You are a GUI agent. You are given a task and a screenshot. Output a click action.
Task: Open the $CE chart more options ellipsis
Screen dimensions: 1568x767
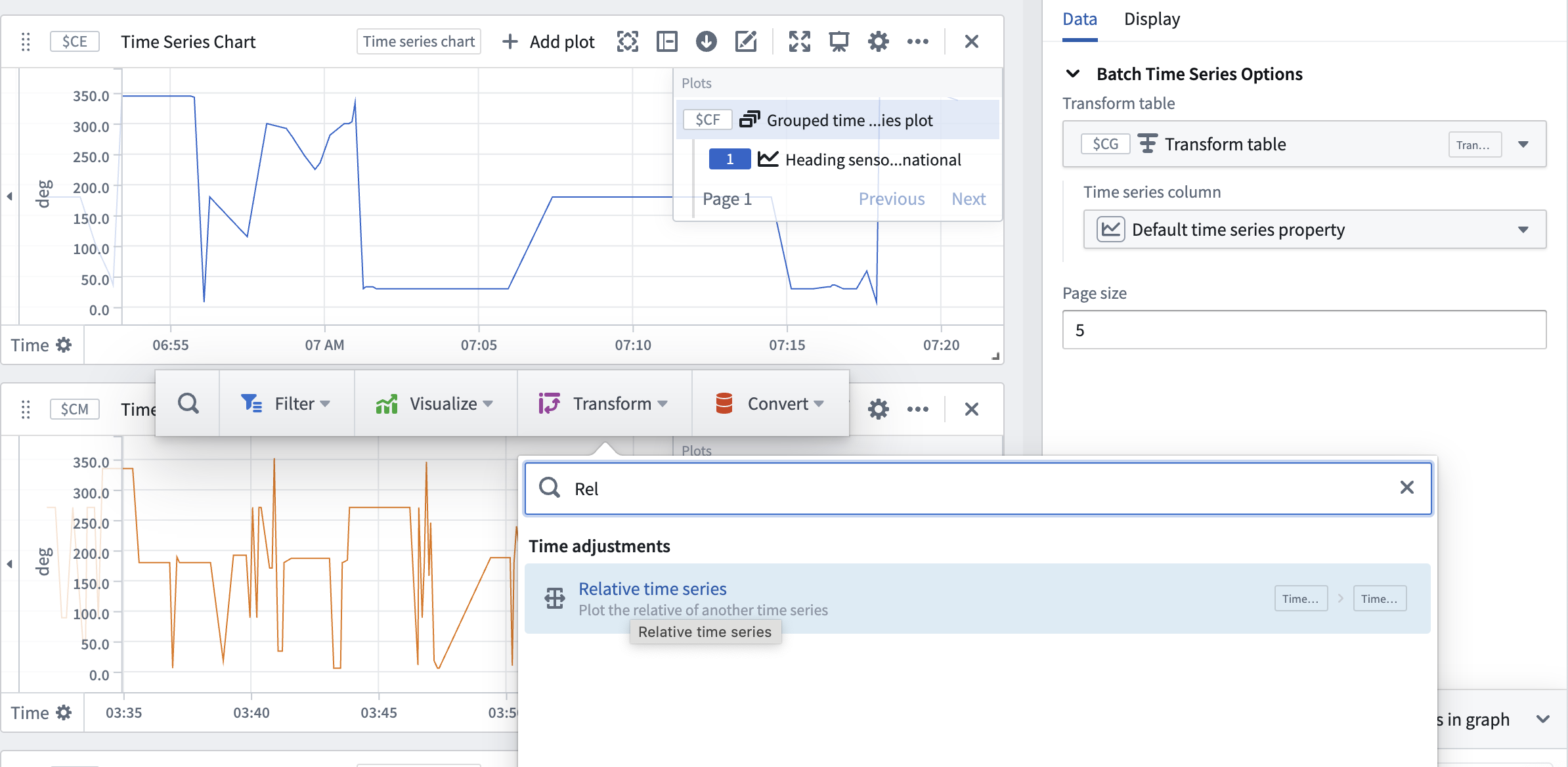(918, 42)
